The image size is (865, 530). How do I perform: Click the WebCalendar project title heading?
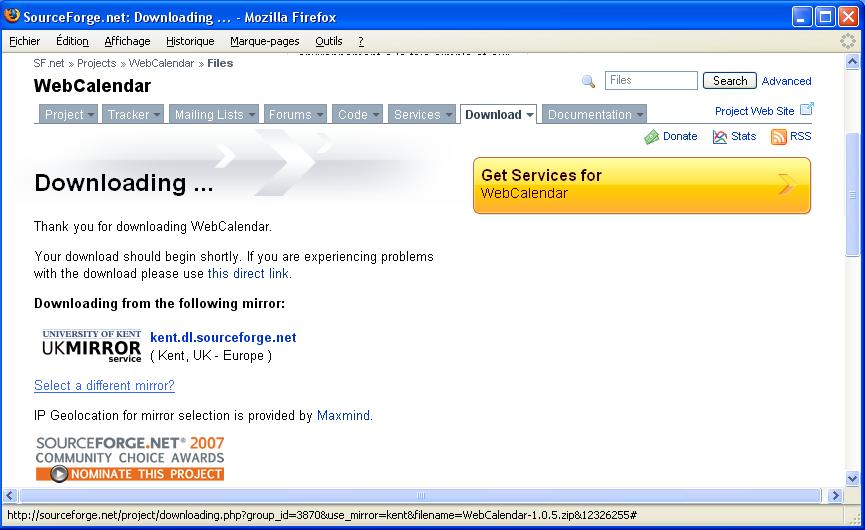[92, 86]
